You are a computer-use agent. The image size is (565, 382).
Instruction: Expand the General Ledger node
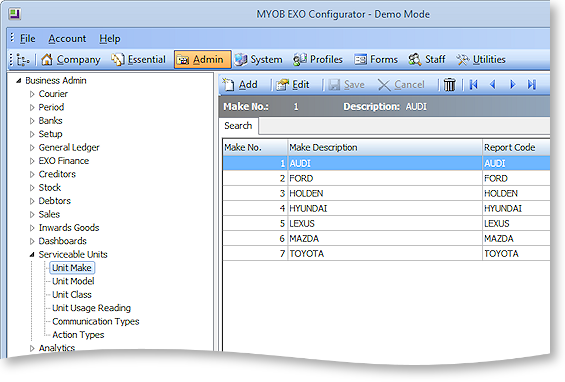32,147
